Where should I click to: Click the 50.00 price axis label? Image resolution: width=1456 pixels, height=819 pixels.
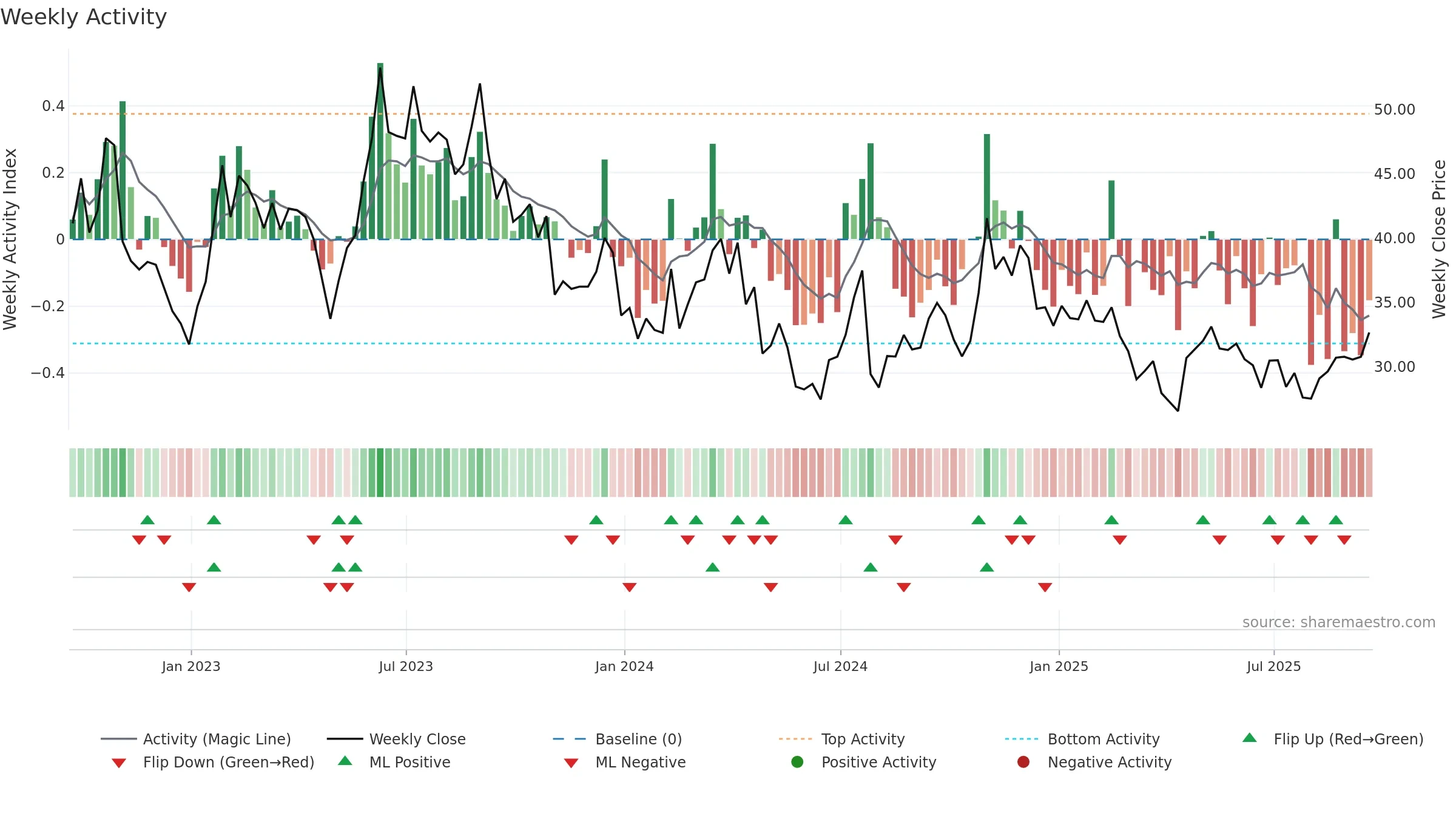(x=1395, y=110)
